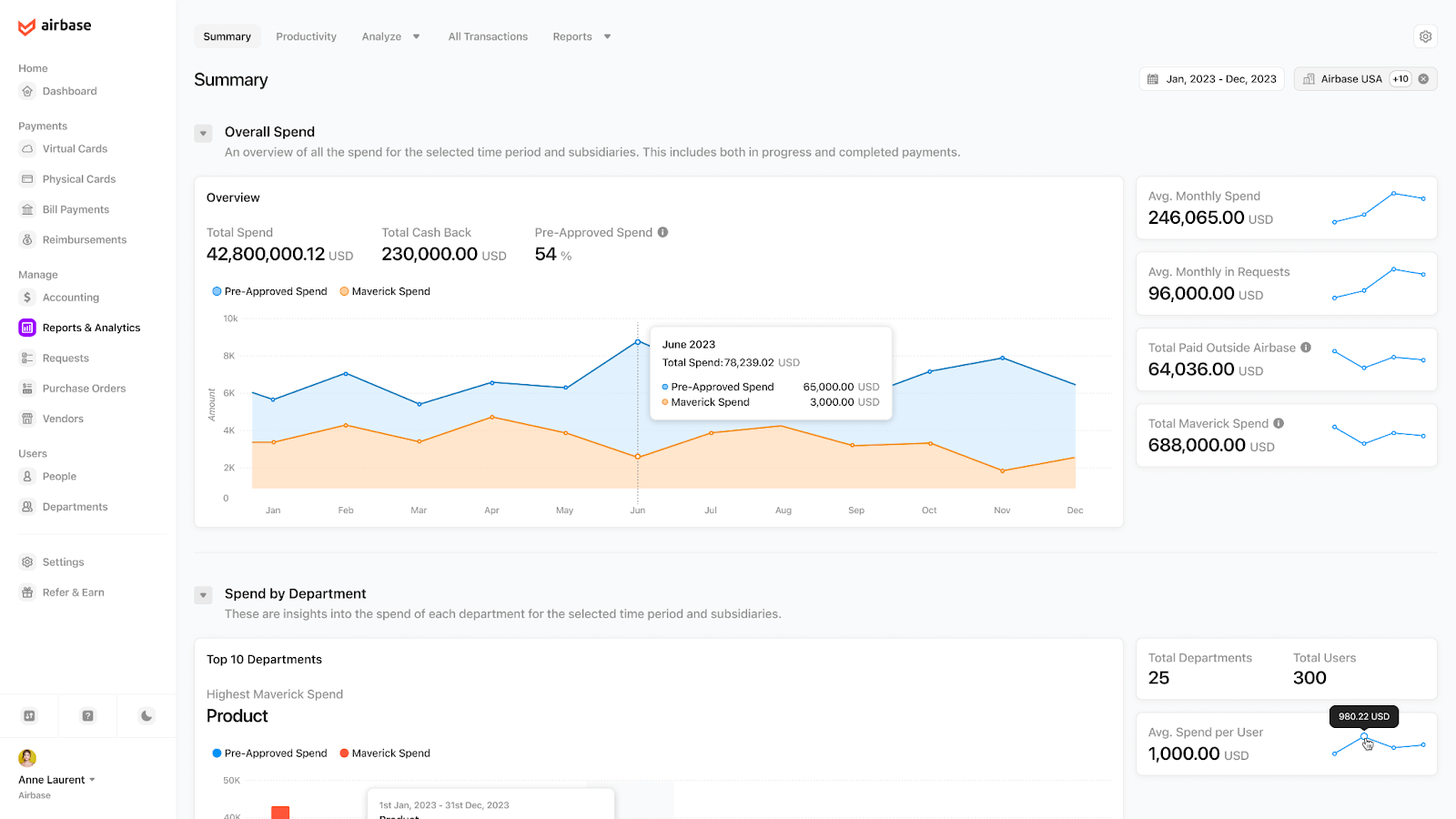Click Anne Laurent's avatar
1456x819 pixels.
point(27,757)
